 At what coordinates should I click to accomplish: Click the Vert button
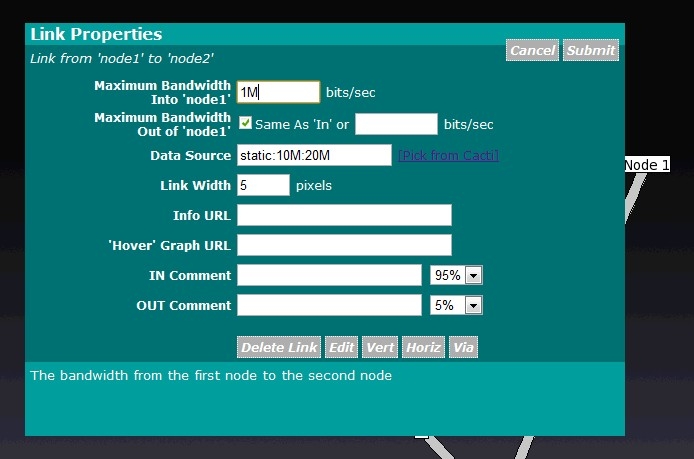click(380, 347)
